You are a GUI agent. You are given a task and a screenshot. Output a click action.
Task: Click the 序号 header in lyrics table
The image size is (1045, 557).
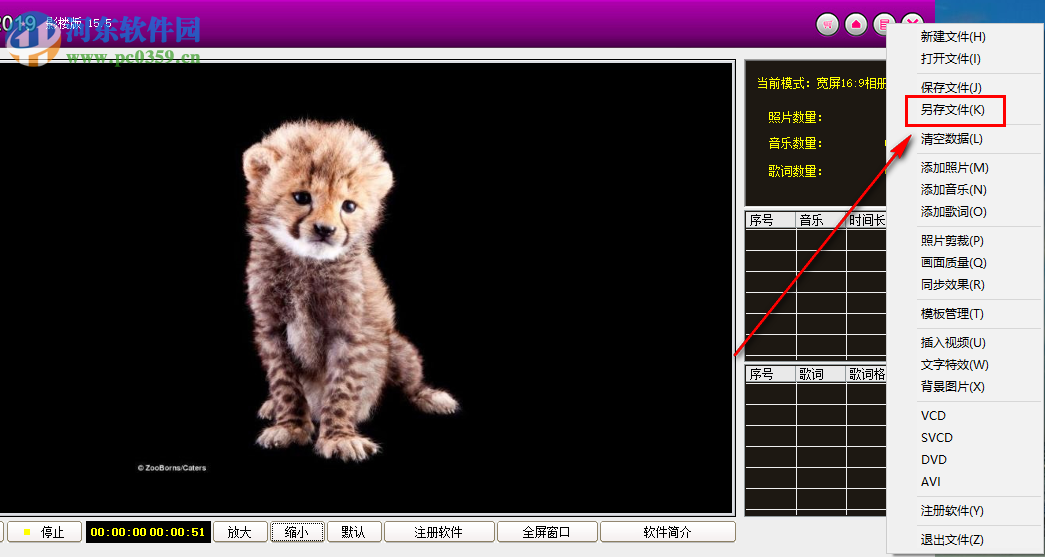770,374
